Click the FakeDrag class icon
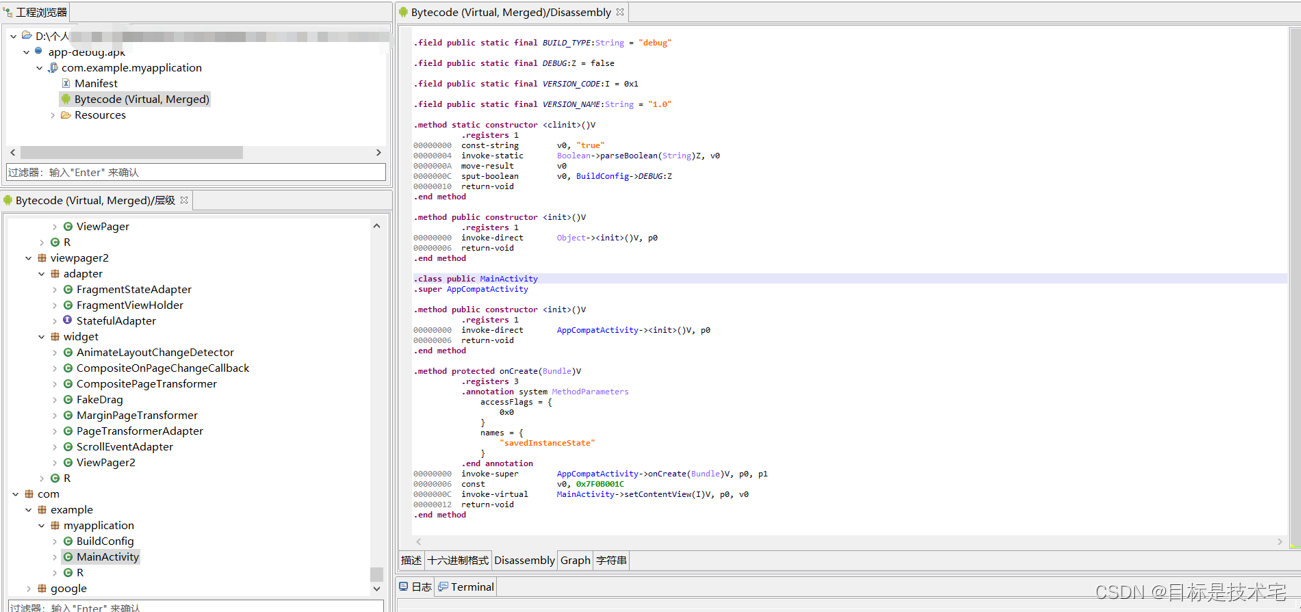 [68, 400]
